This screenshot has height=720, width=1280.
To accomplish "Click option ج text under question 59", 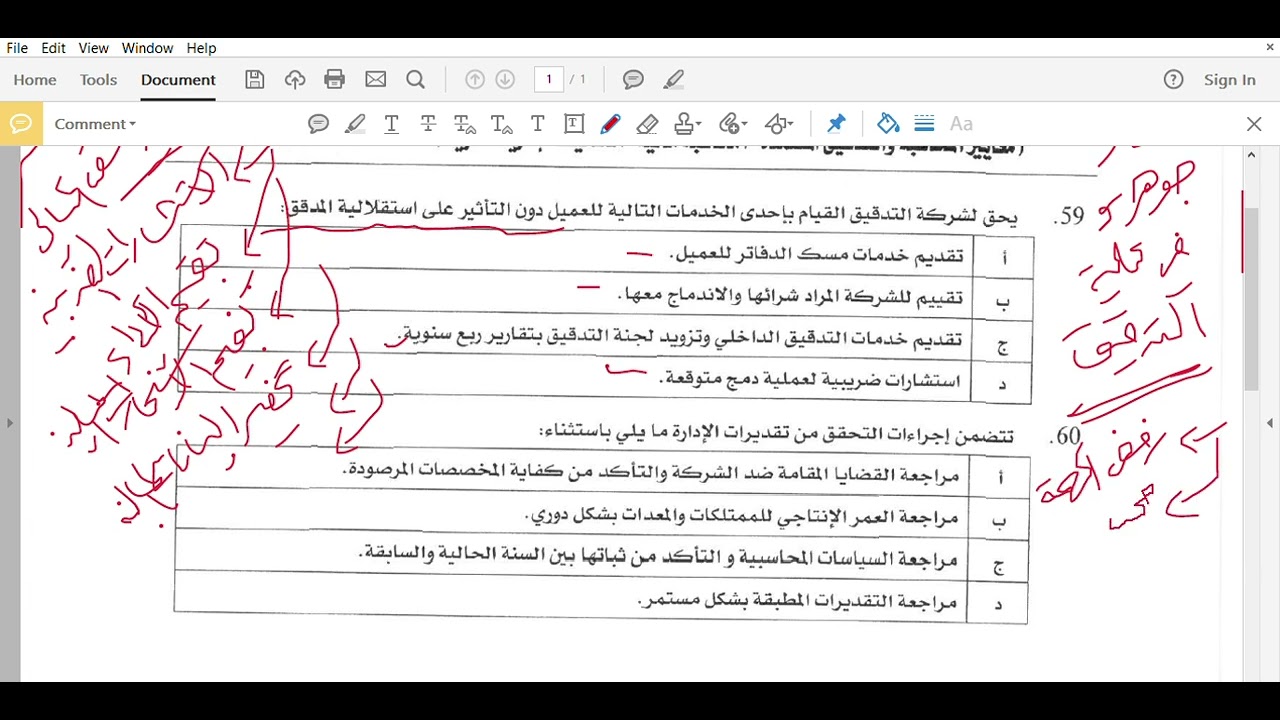I will click(680, 338).
